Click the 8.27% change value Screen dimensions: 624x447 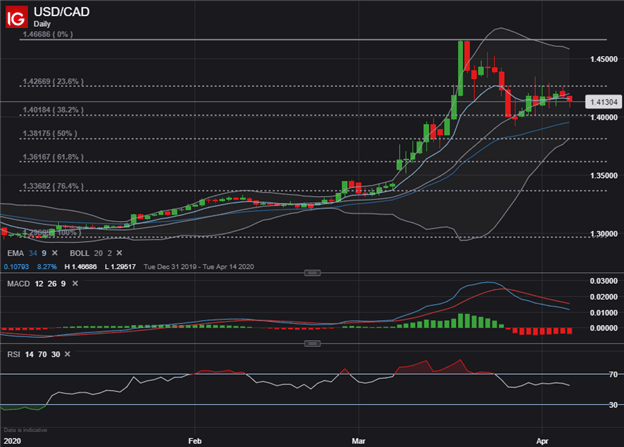(47, 267)
